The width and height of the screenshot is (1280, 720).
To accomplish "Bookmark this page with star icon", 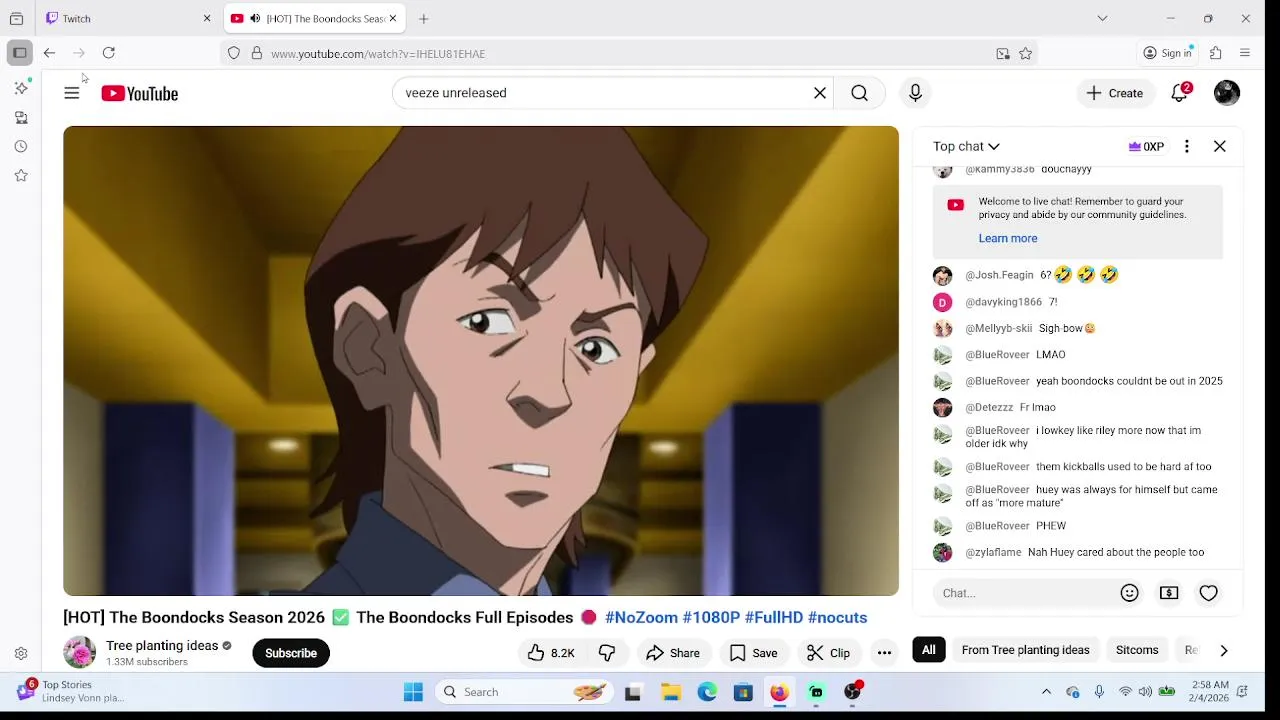I will click(1025, 54).
